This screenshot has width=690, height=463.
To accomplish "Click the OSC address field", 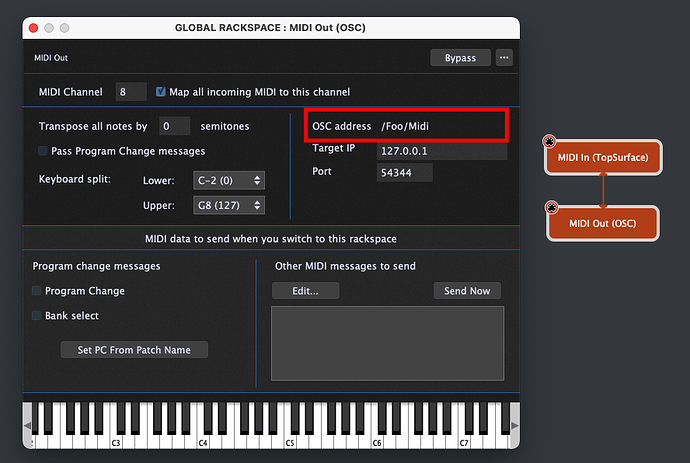I will pos(442,126).
